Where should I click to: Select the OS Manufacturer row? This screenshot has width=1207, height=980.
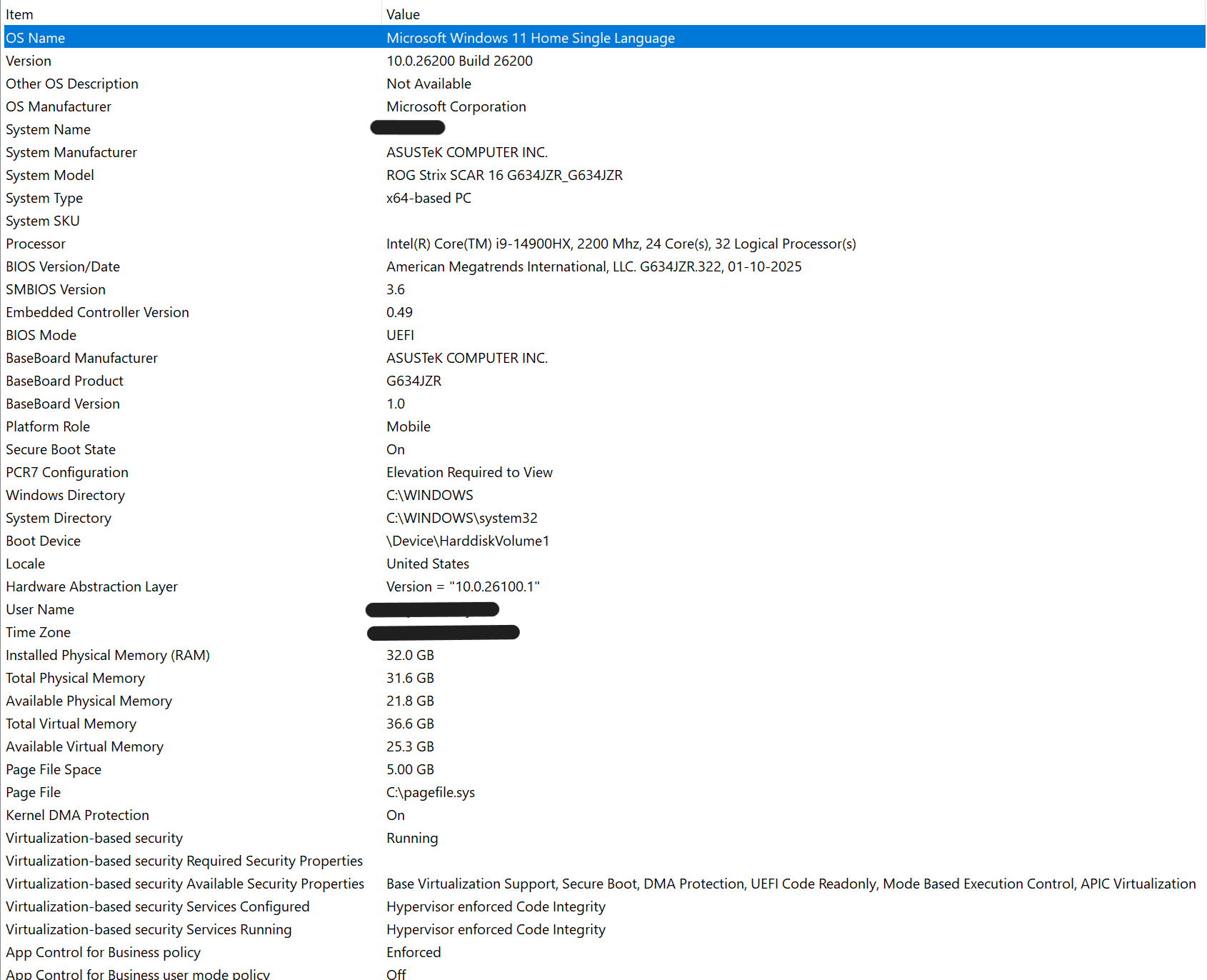point(605,106)
